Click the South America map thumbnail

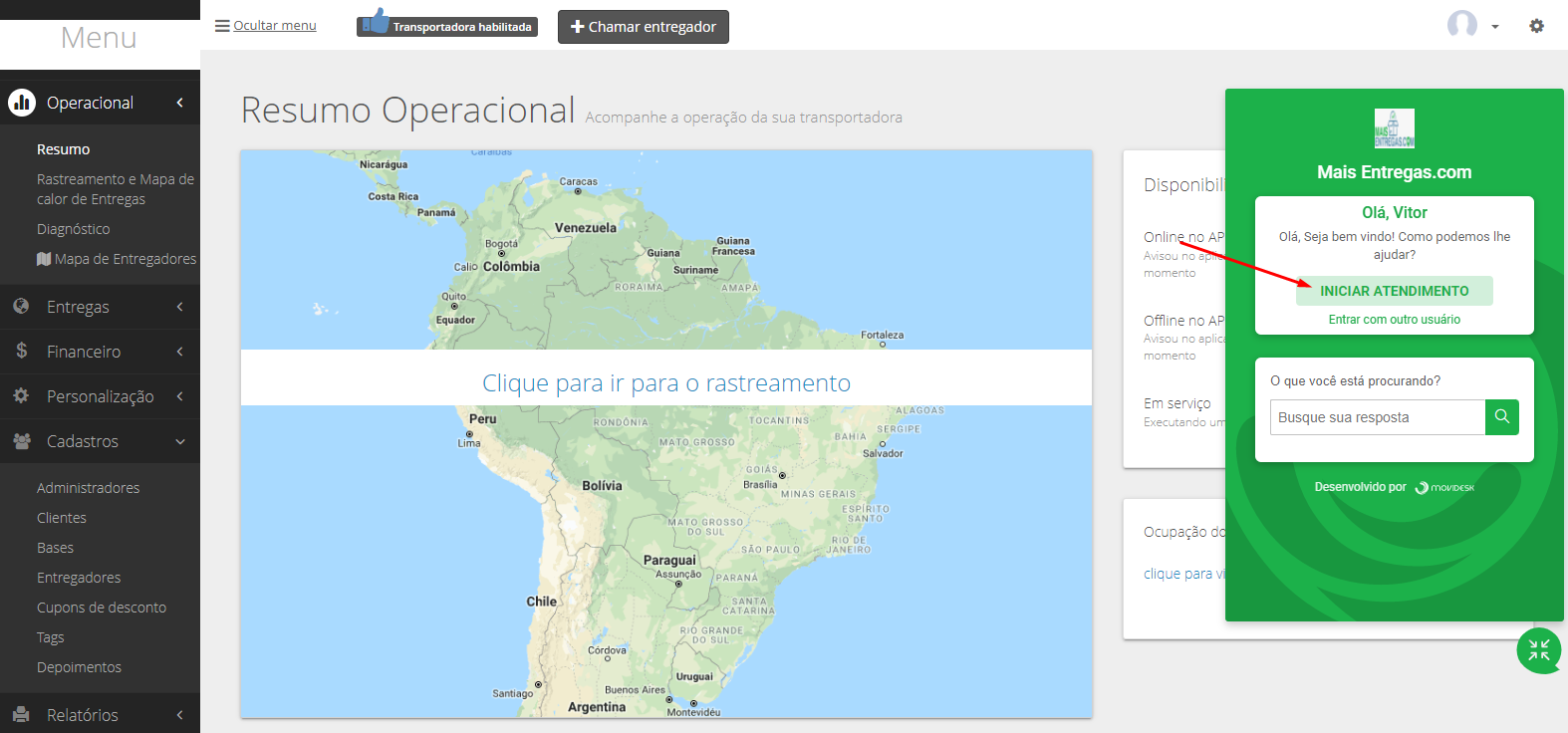(666, 434)
